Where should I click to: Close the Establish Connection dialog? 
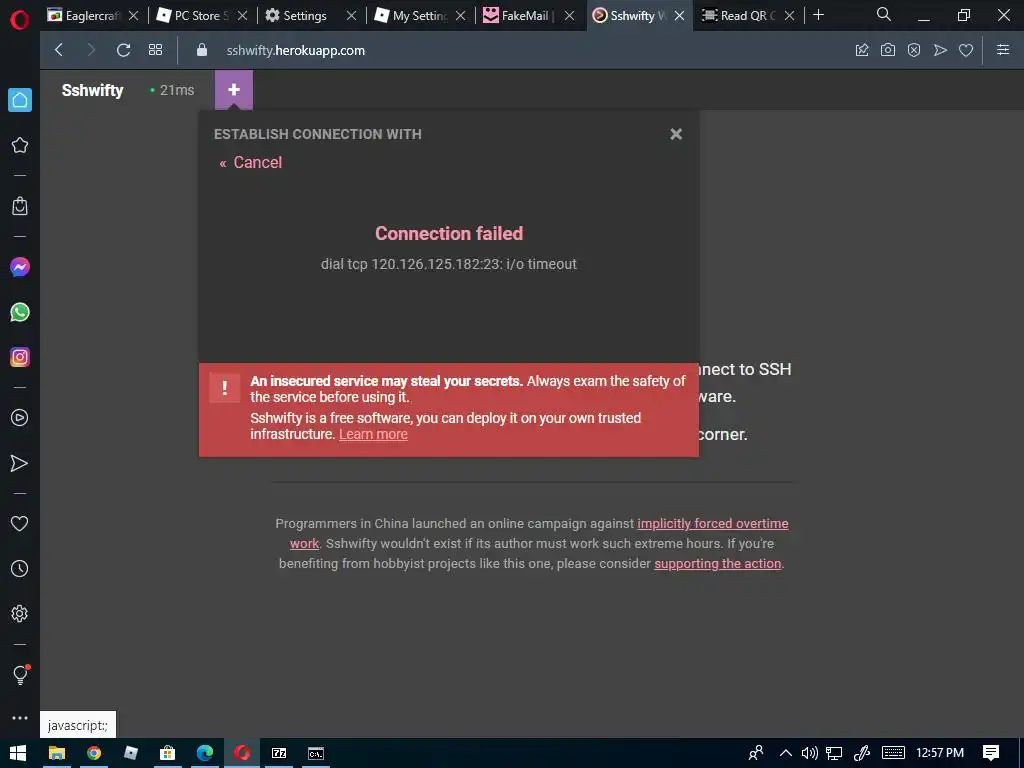tap(676, 134)
